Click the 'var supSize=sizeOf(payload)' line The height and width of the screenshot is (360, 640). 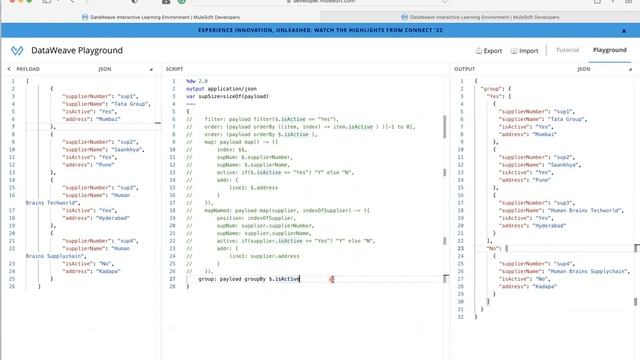[227, 96]
